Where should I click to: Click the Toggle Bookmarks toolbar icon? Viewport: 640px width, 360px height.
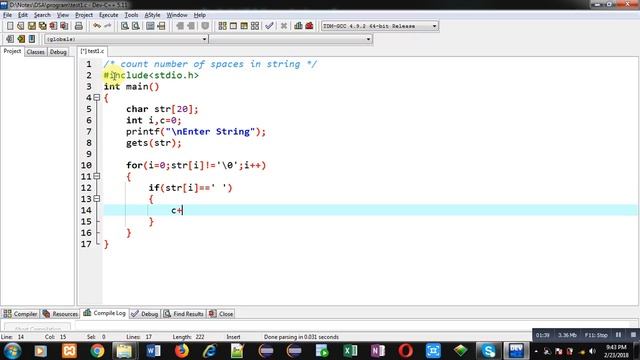[x=21, y=39]
